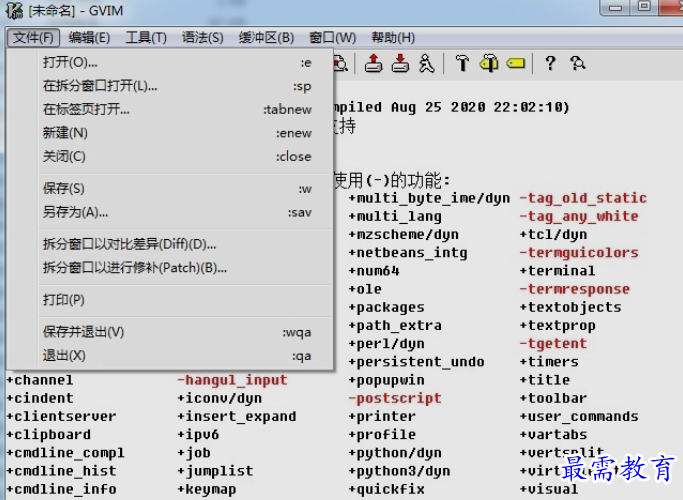This screenshot has width=683, height=500.
Task: Click the +channel feature text
Action: pyautogui.click(x=40, y=380)
